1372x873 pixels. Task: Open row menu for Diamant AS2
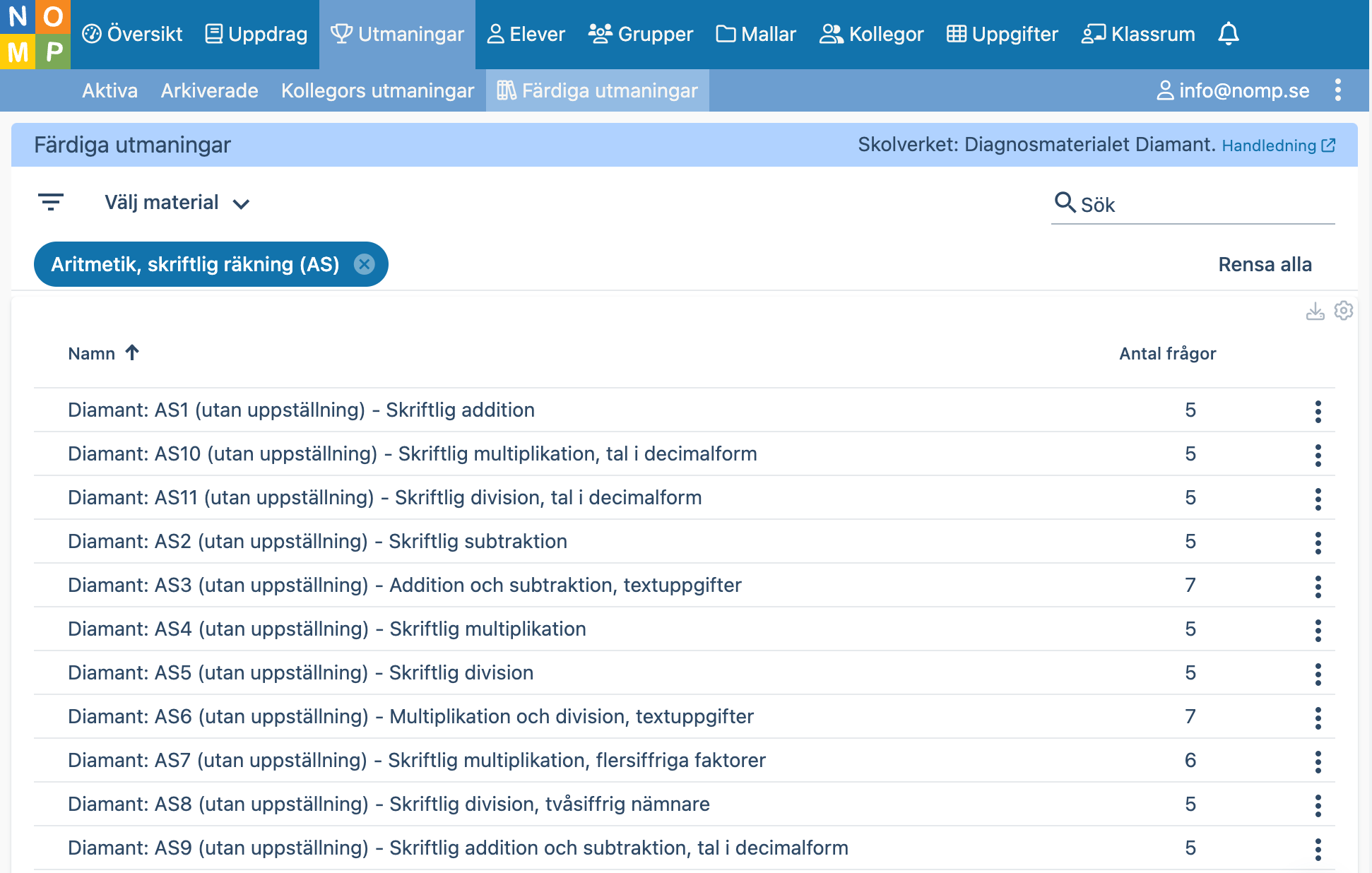click(x=1318, y=542)
